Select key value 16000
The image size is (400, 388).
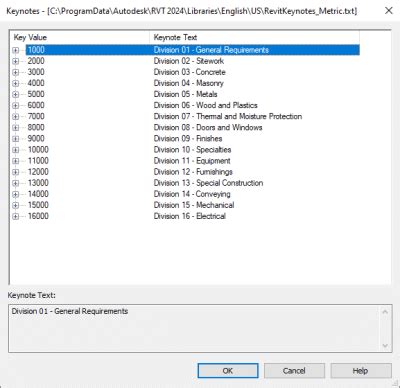[x=38, y=216]
